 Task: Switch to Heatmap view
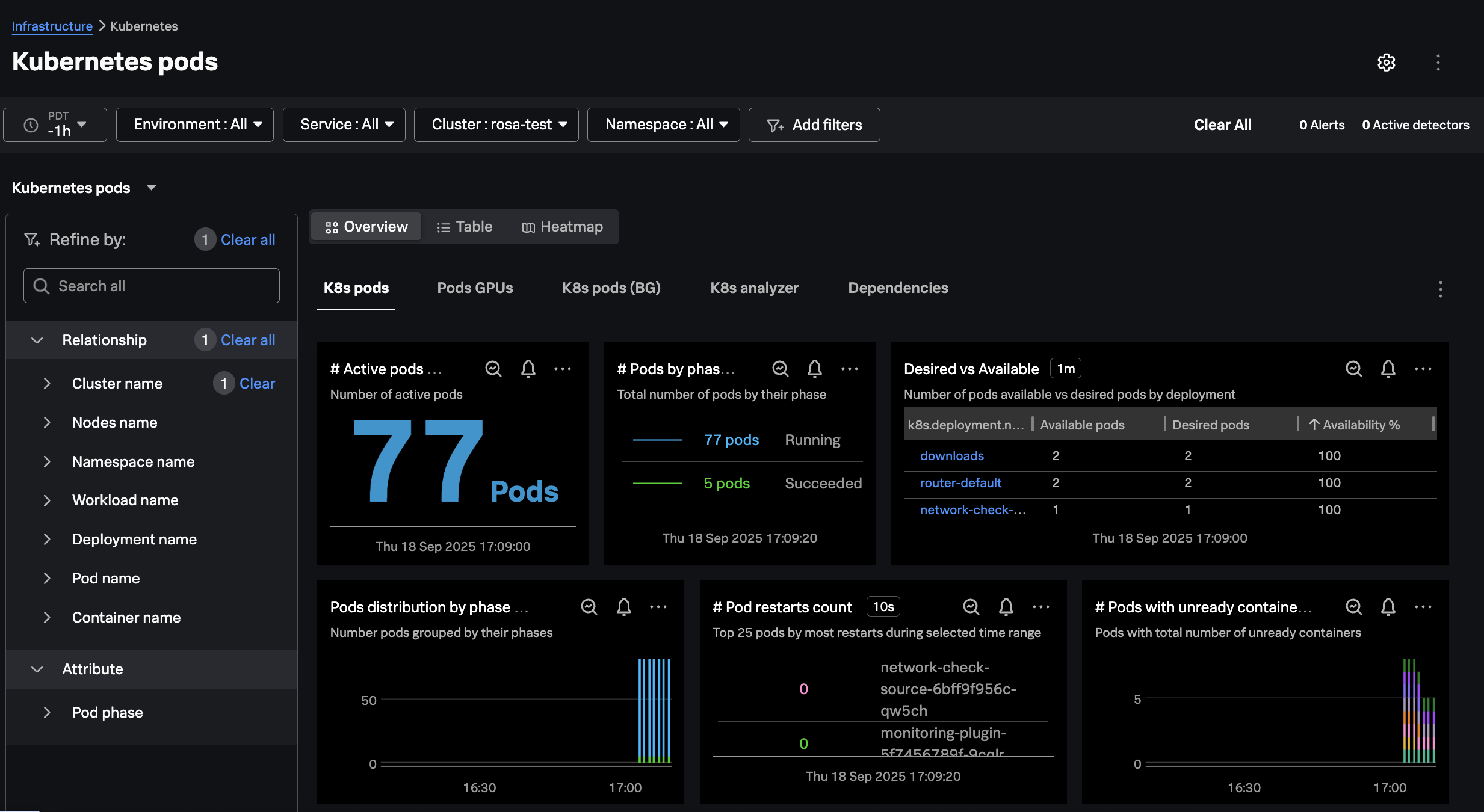[x=562, y=227]
